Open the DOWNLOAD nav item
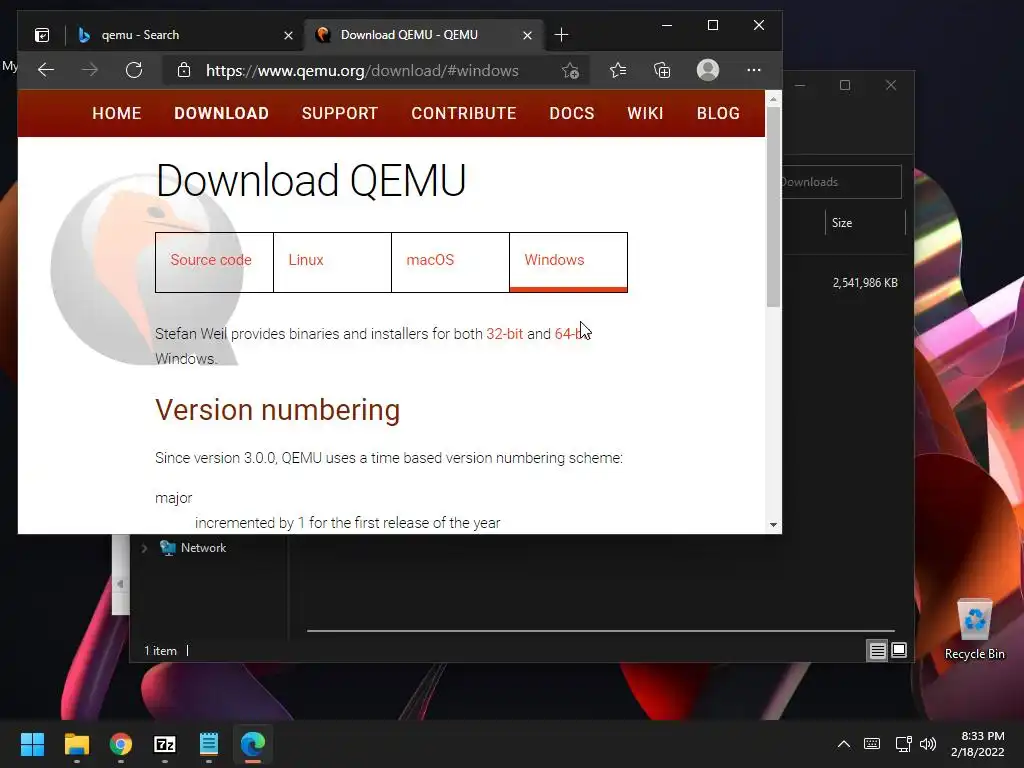 221,114
